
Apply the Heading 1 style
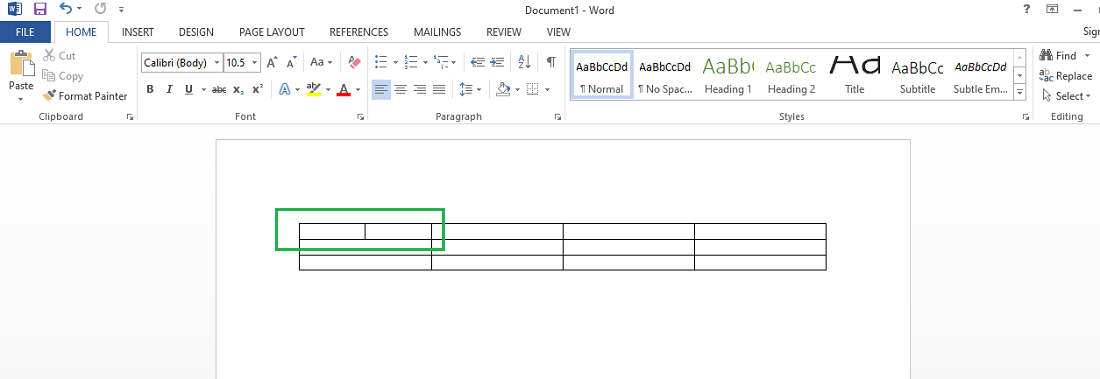pos(728,75)
